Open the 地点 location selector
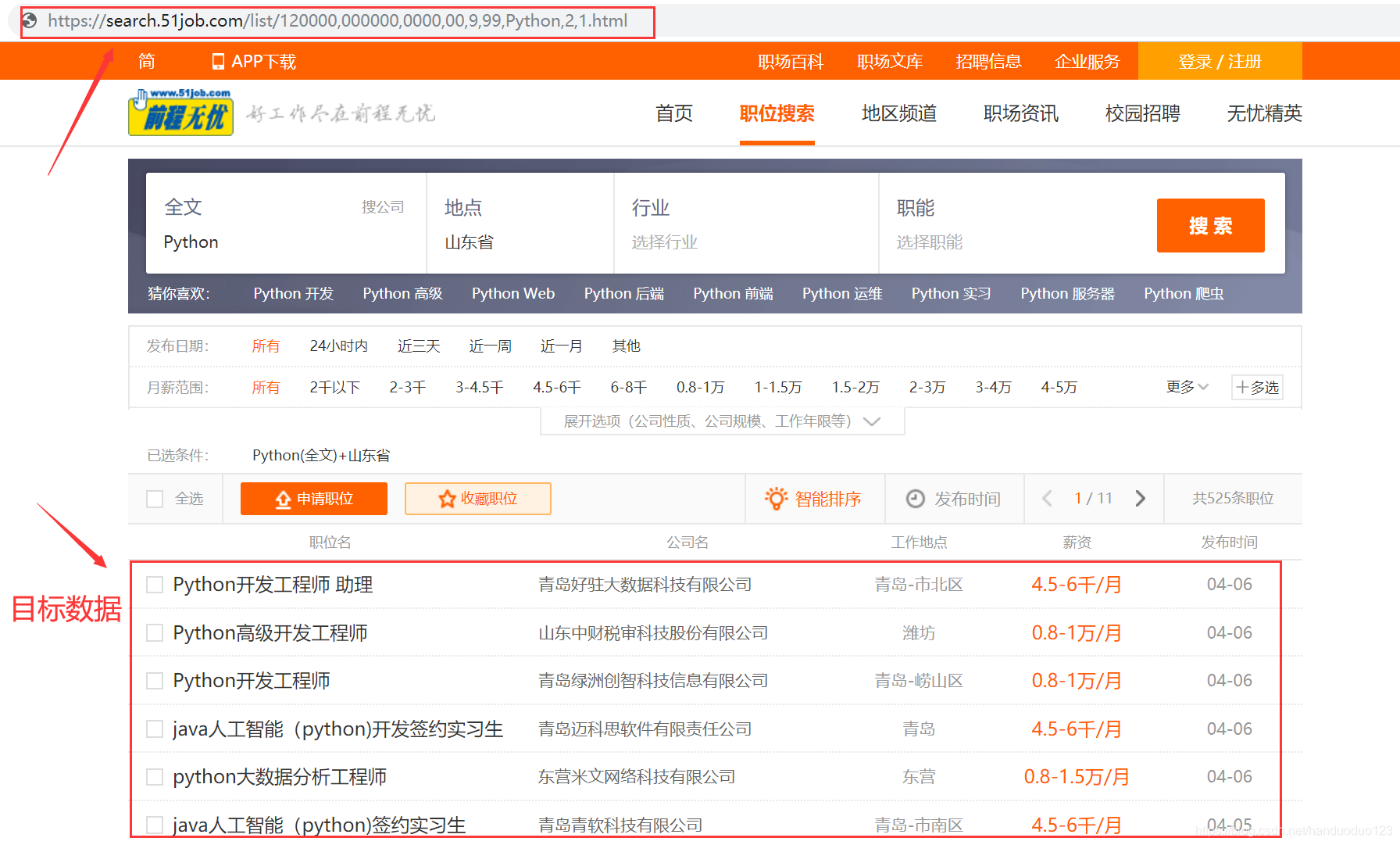The height and width of the screenshot is (845, 1400). click(520, 224)
